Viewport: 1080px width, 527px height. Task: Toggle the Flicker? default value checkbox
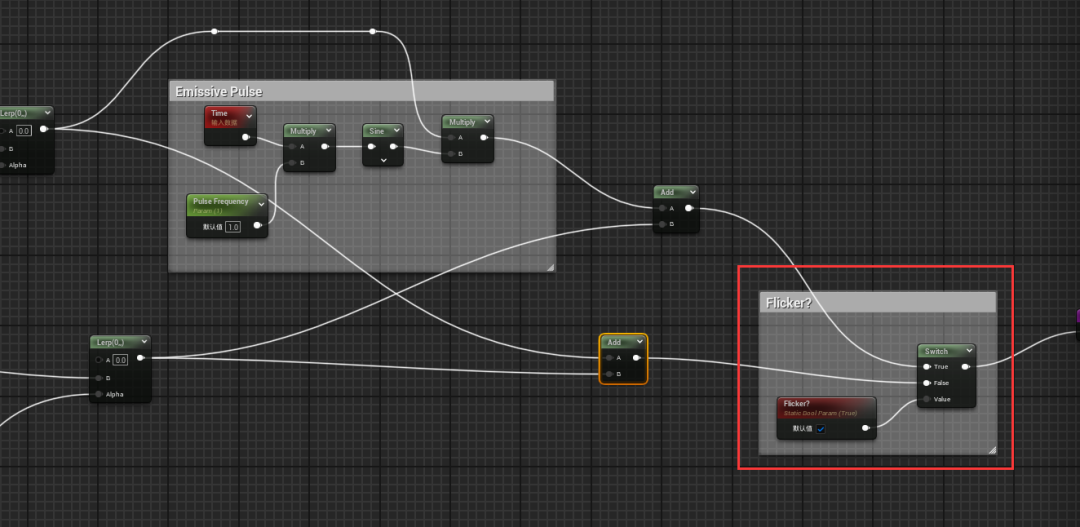point(820,428)
